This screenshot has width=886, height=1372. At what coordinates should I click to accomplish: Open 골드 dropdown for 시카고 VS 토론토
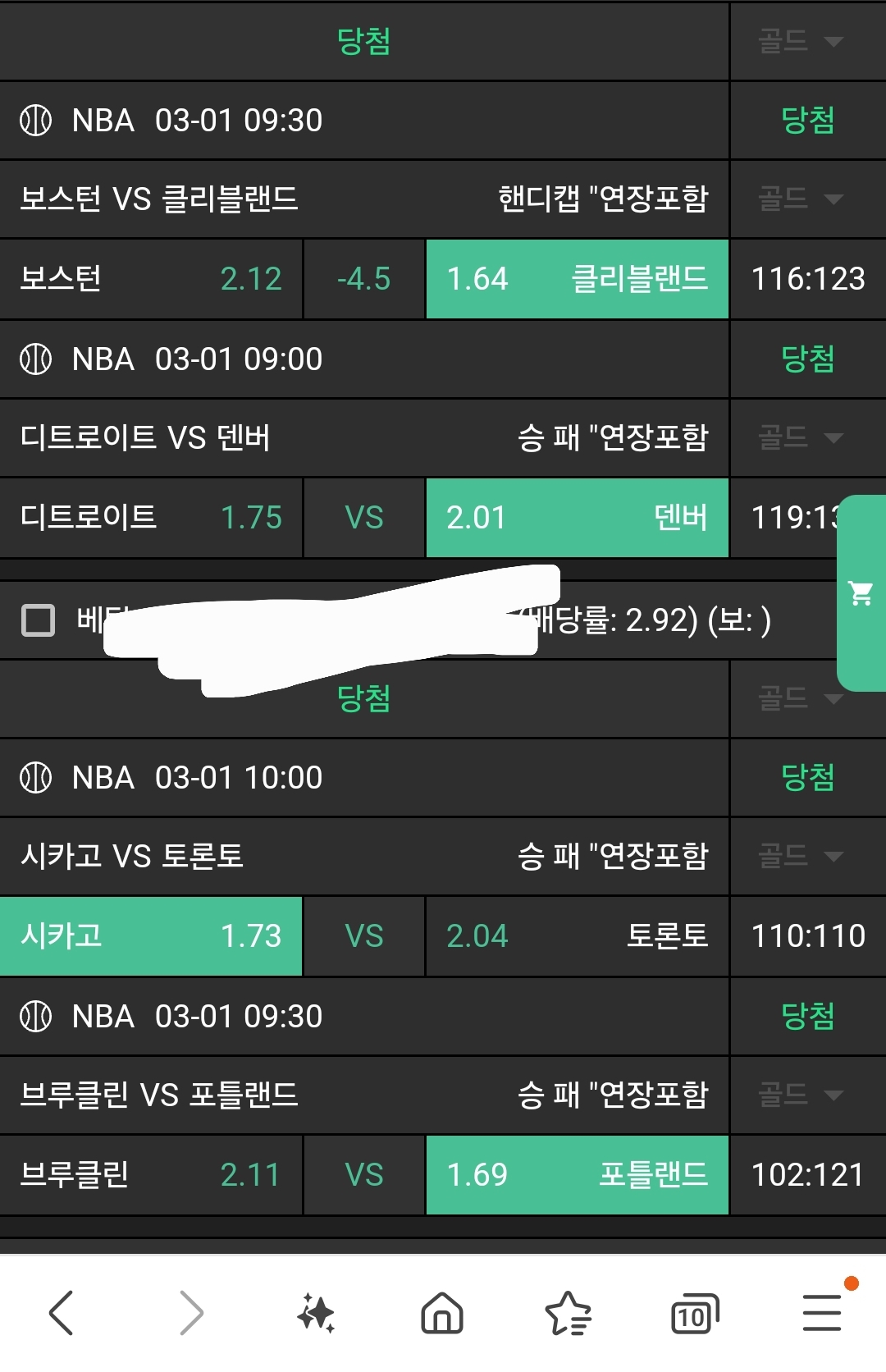(x=800, y=856)
